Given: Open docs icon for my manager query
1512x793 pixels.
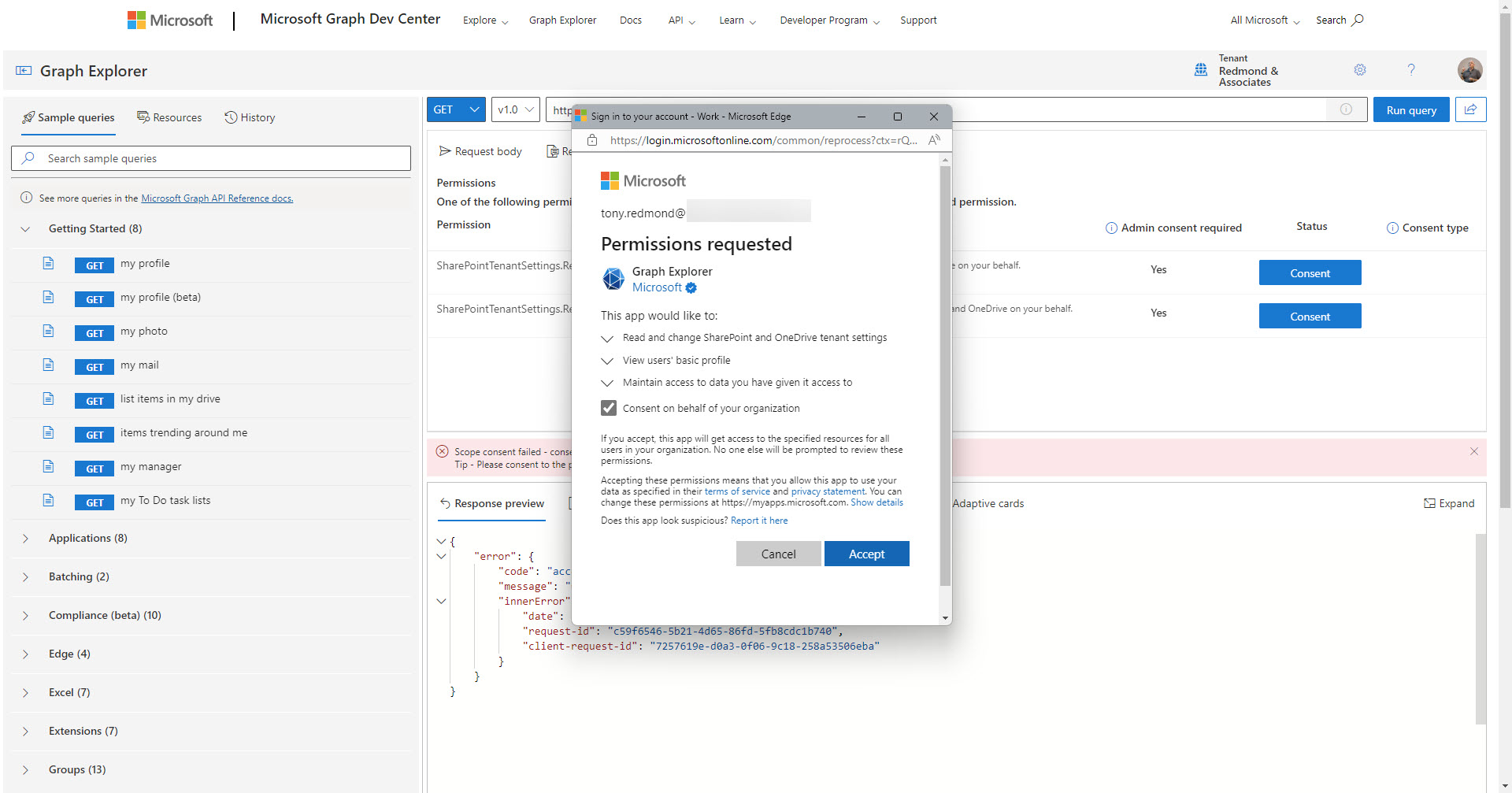Looking at the screenshot, I should [x=48, y=467].
